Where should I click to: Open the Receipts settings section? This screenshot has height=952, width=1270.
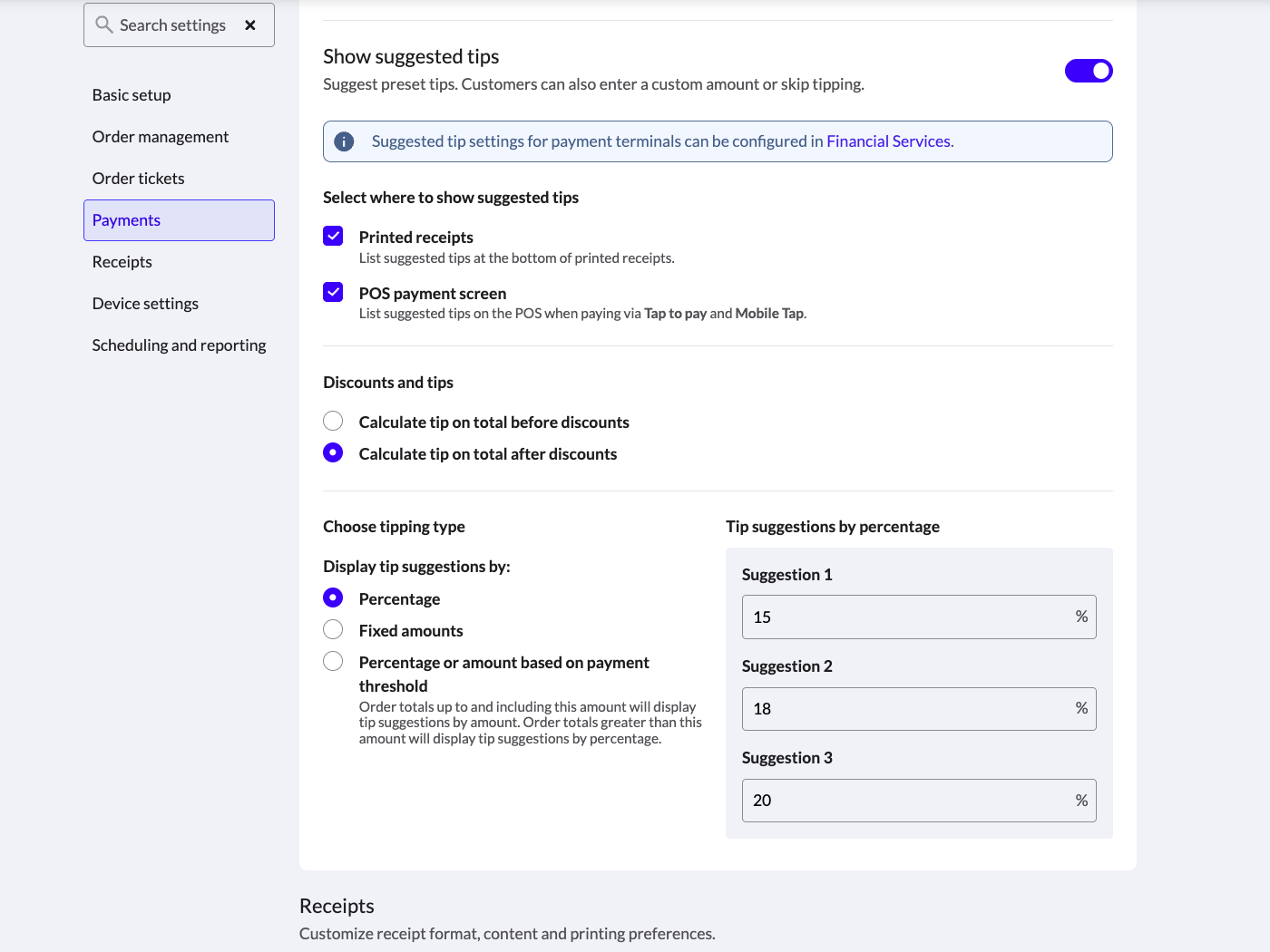(x=122, y=261)
